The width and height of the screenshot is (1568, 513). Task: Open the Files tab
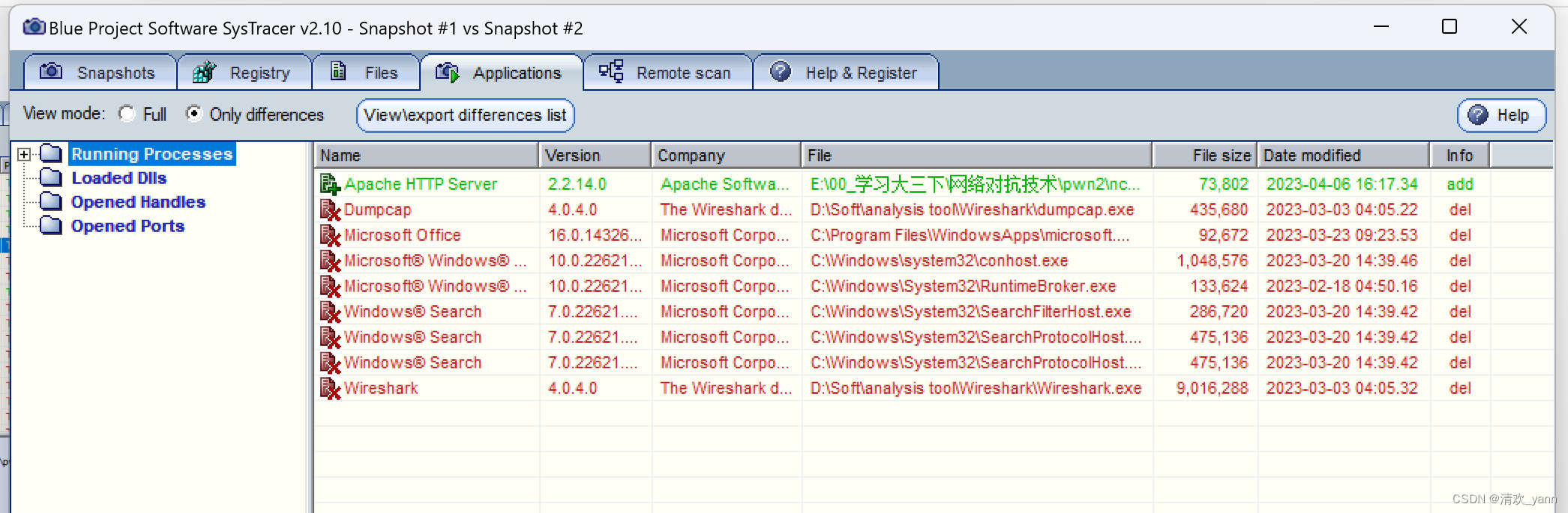[366, 72]
